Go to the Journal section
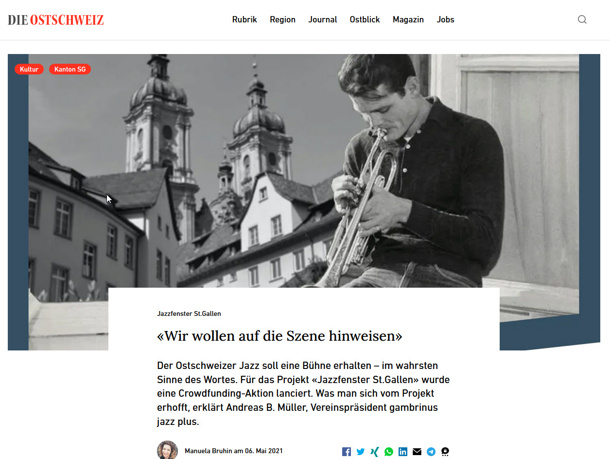The image size is (610, 459). pyautogui.click(x=323, y=19)
